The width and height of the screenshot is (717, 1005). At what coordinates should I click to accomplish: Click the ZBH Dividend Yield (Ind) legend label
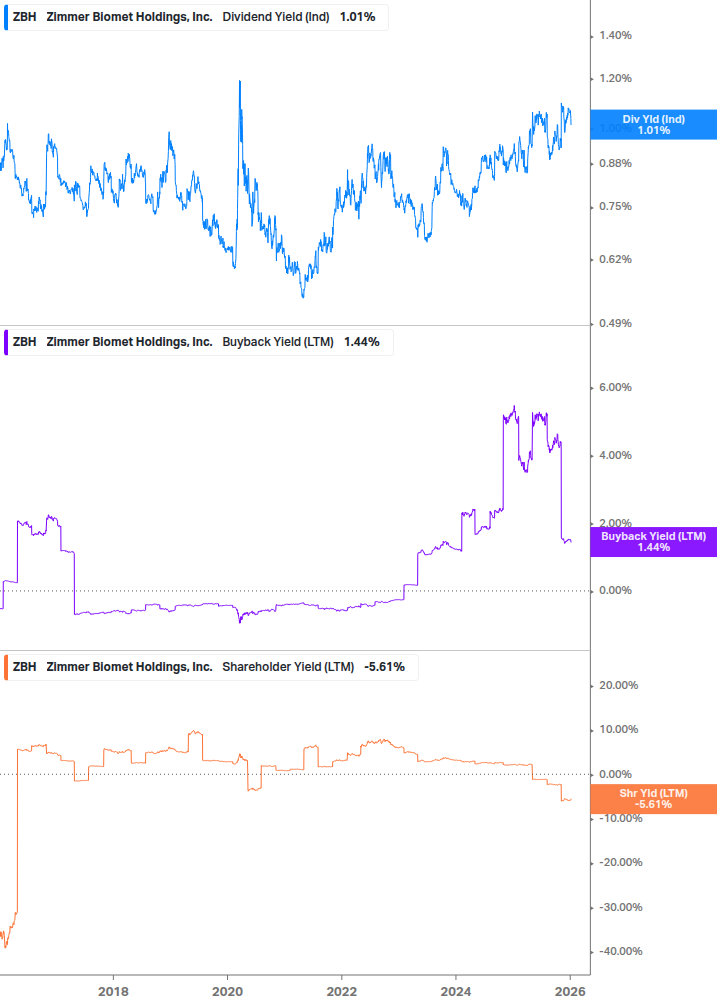pos(196,17)
